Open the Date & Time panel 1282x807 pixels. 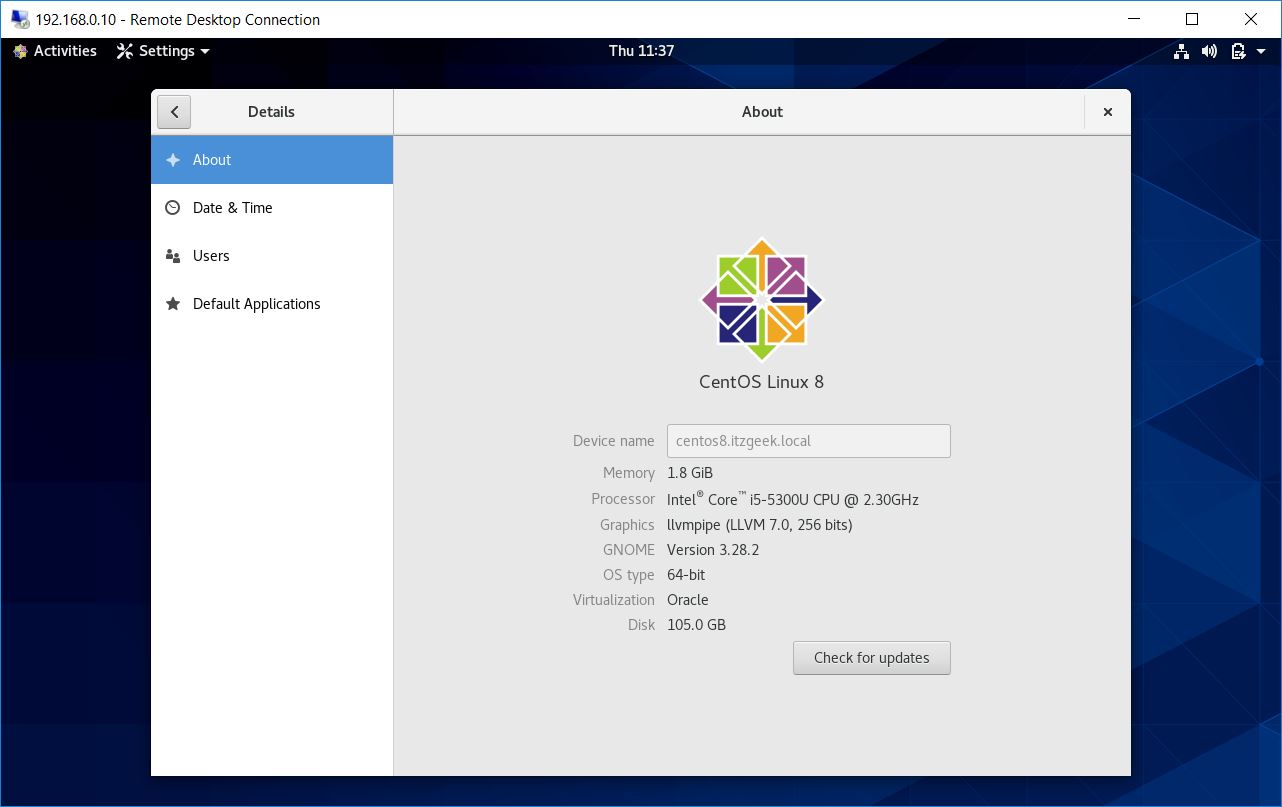tap(272, 208)
